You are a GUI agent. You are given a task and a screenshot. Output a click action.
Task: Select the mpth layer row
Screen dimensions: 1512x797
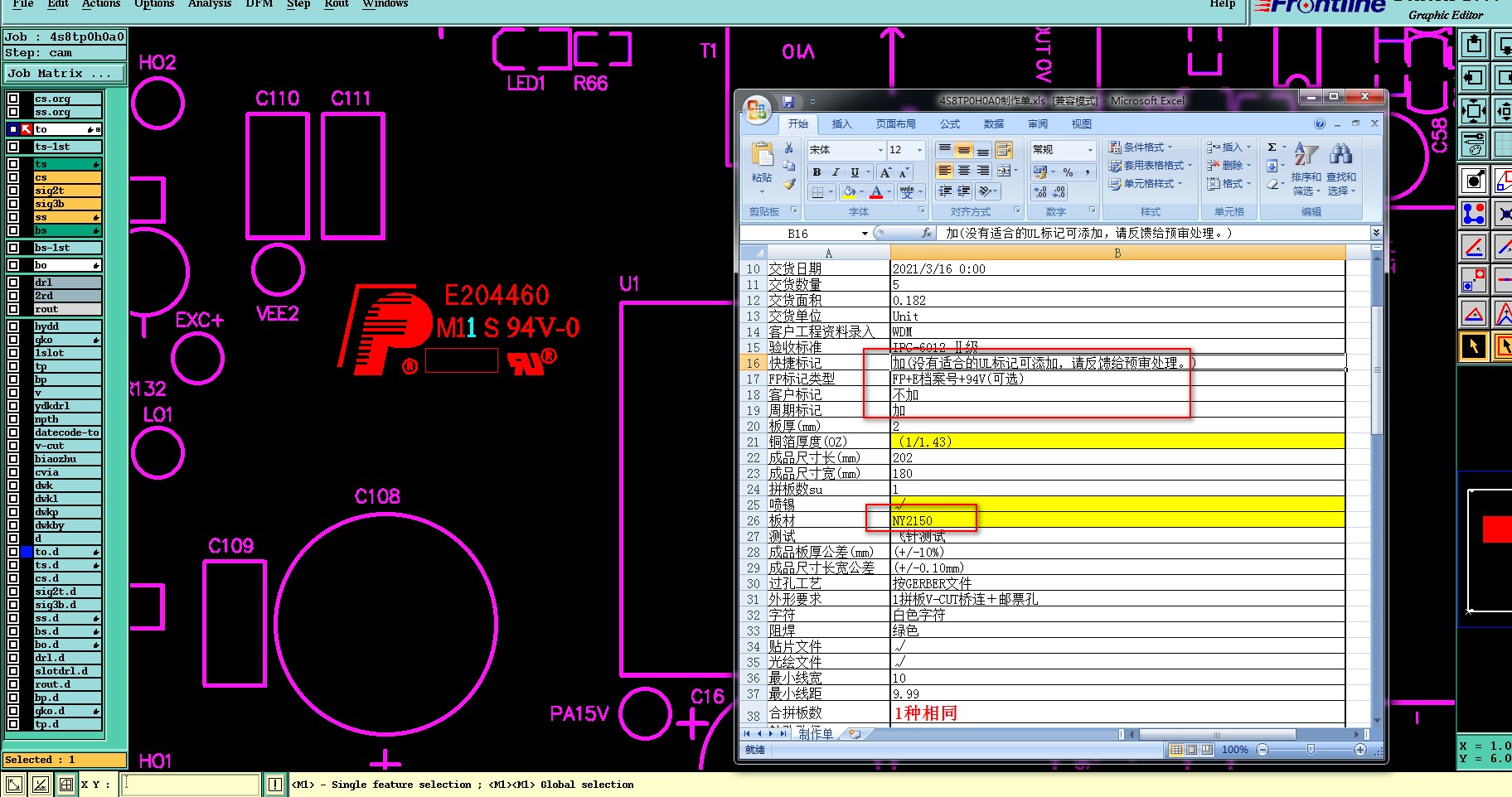coord(67,419)
